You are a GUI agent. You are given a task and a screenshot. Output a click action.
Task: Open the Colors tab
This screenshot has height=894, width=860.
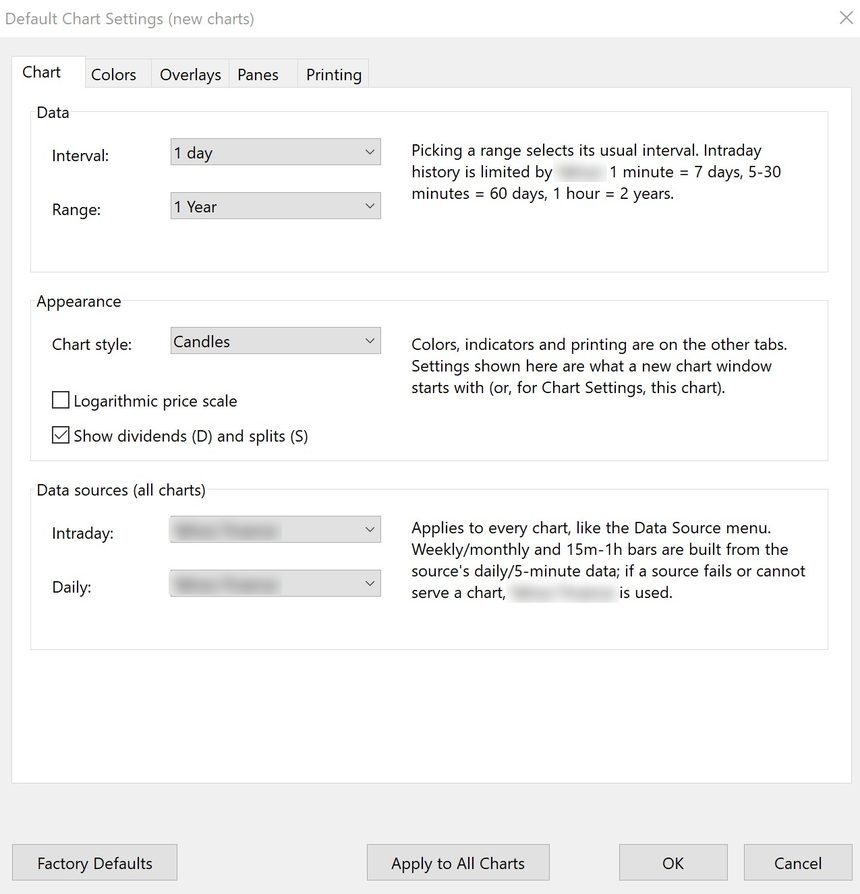[118, 75]
